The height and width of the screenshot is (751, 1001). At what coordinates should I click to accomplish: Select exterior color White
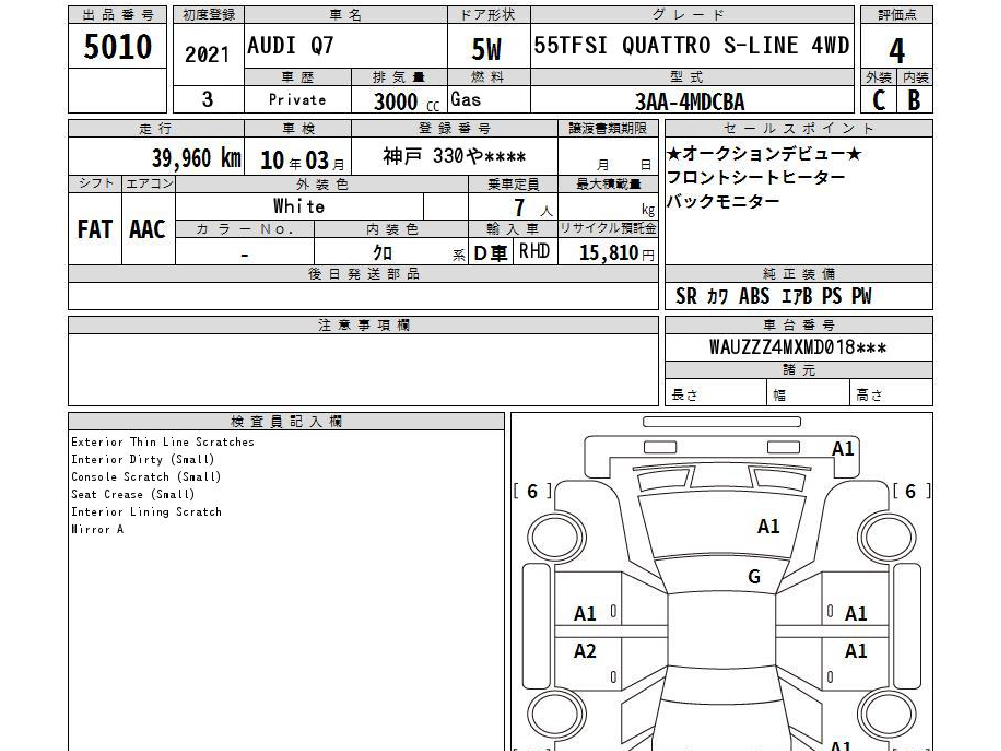pos(299,206)
